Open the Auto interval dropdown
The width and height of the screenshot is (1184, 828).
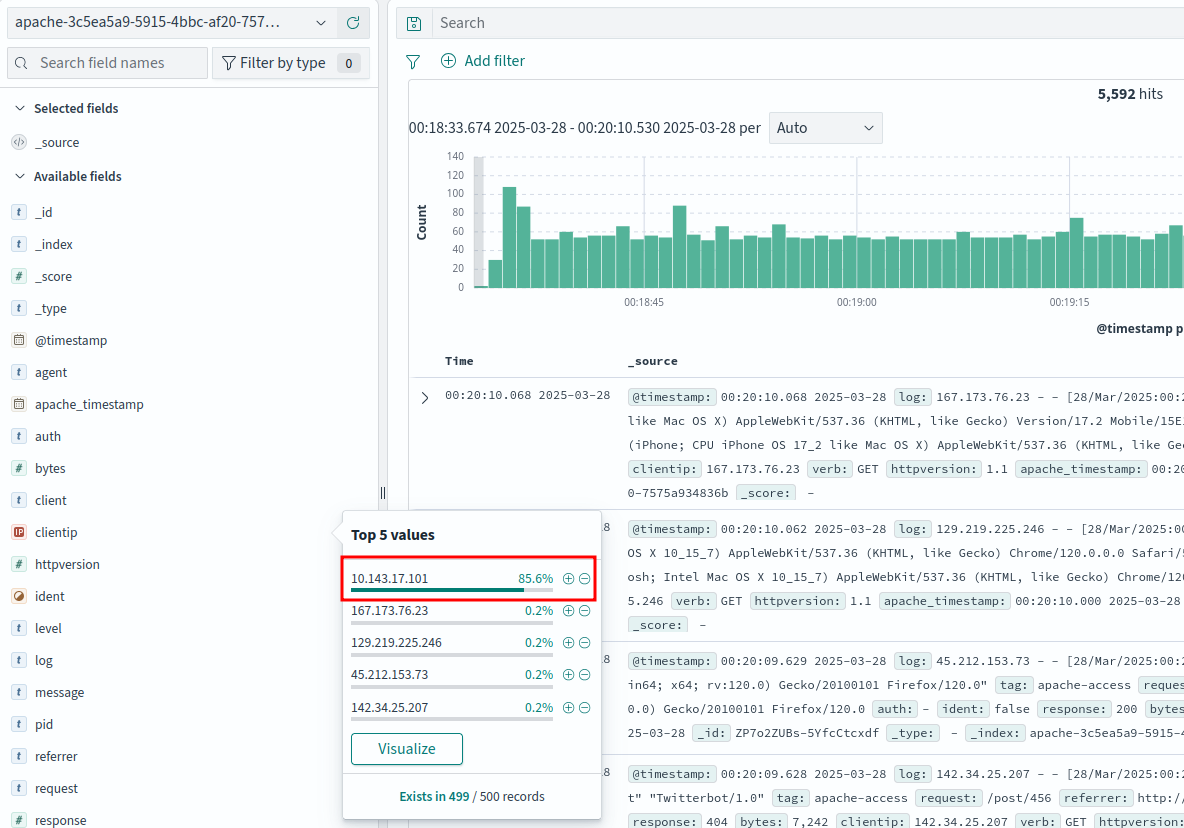pyautogui.click(x=825, y=128)
